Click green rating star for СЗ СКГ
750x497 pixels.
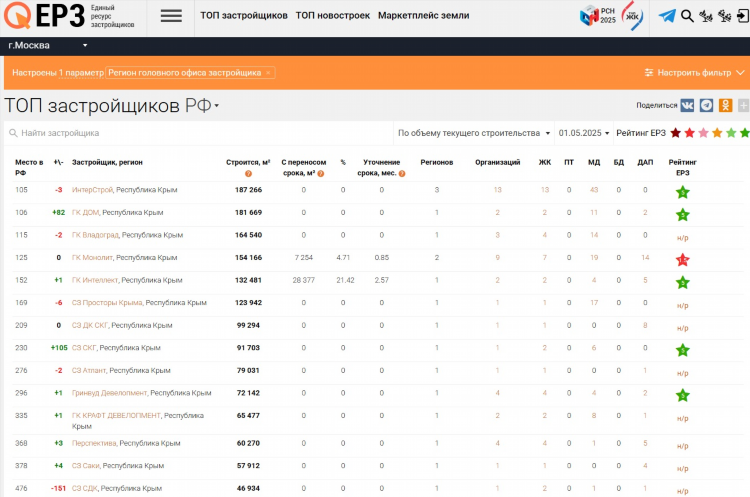[683, 350]
